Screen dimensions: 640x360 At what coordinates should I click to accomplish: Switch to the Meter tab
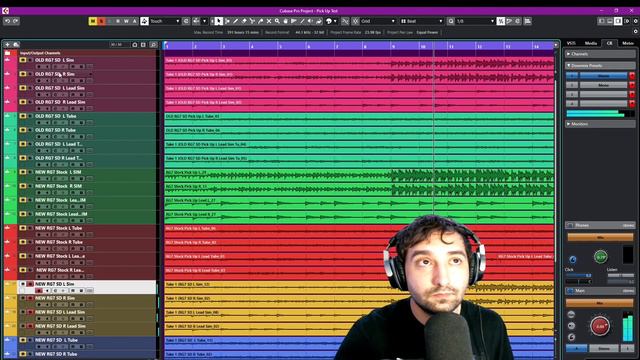pyautogui.click(x=628, y=43)
